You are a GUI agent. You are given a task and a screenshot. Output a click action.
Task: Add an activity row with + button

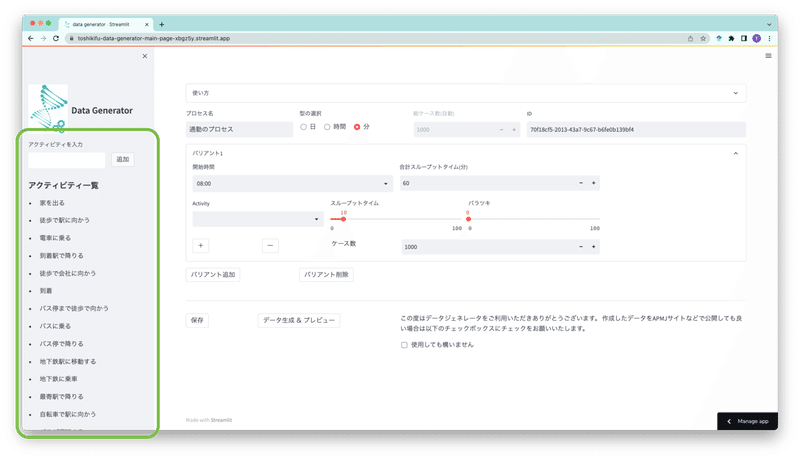[x=201, y=246]
